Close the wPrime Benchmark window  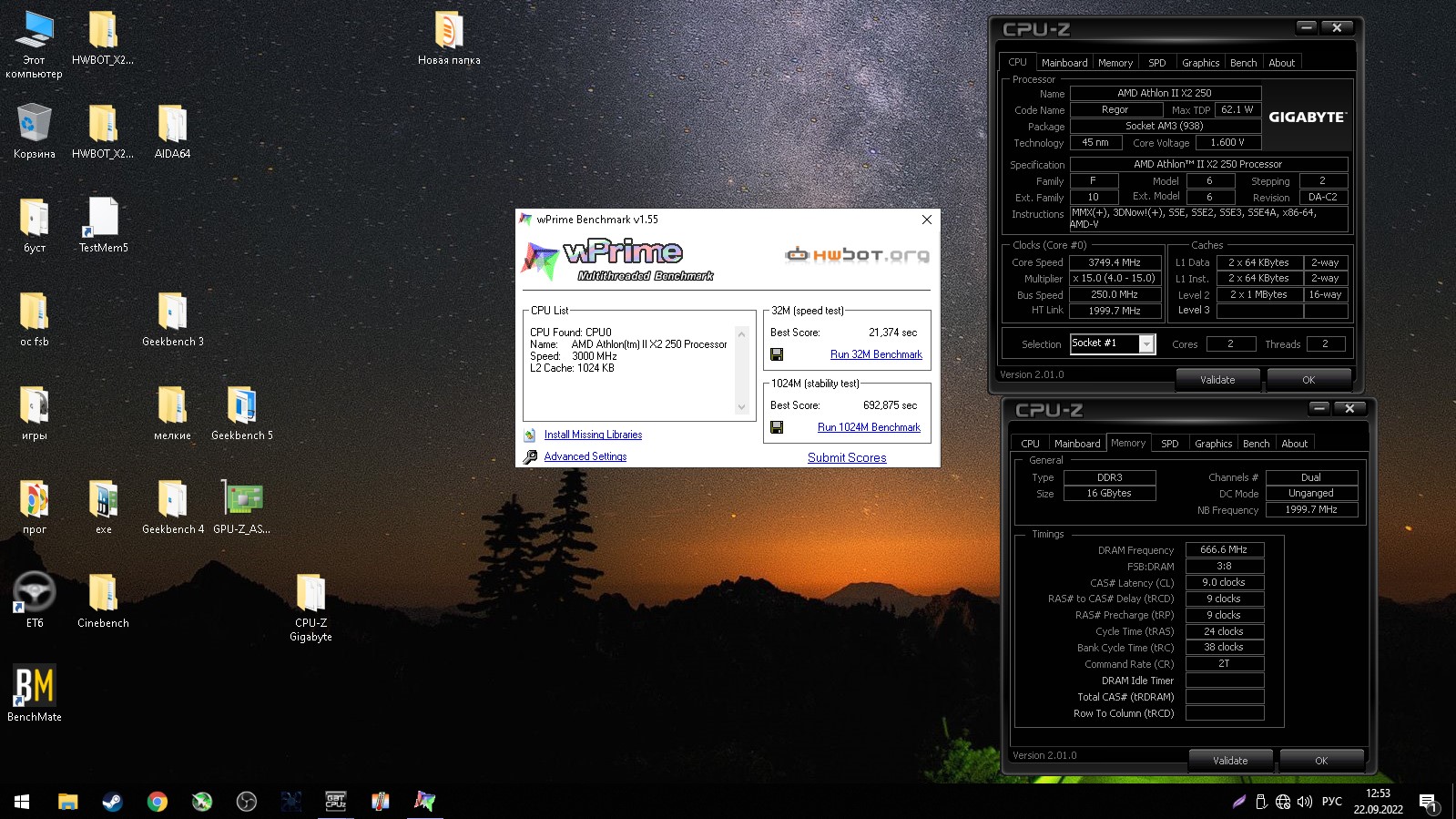[926, 220]
